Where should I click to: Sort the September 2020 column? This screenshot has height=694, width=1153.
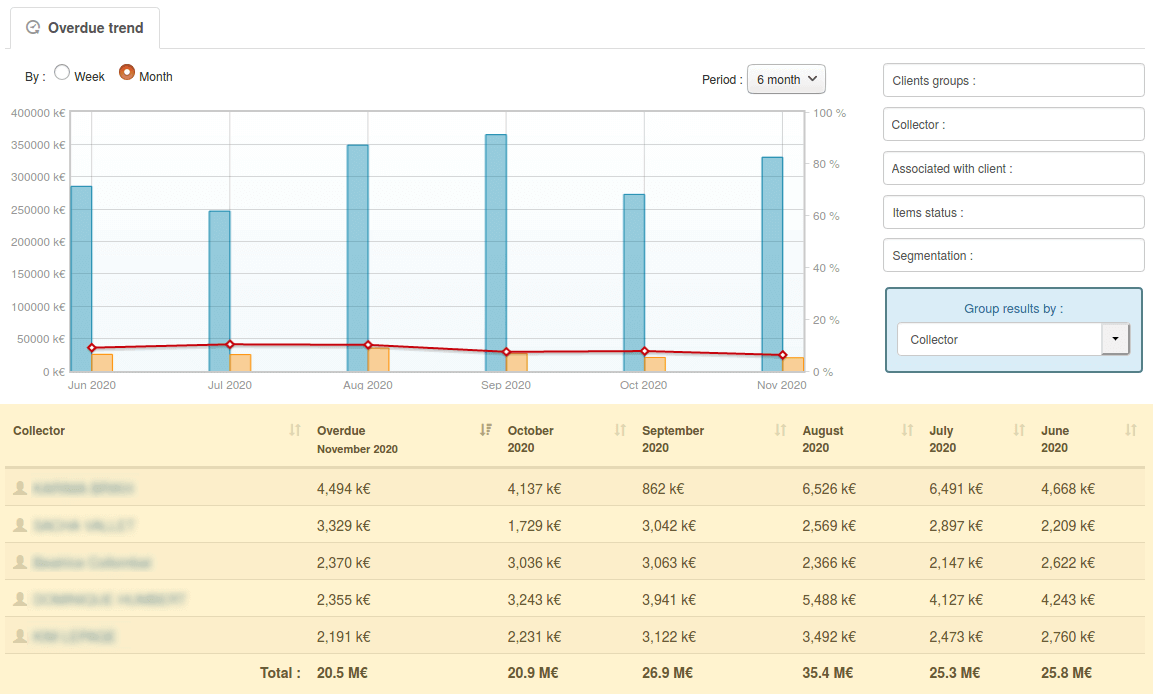(780, 430)
